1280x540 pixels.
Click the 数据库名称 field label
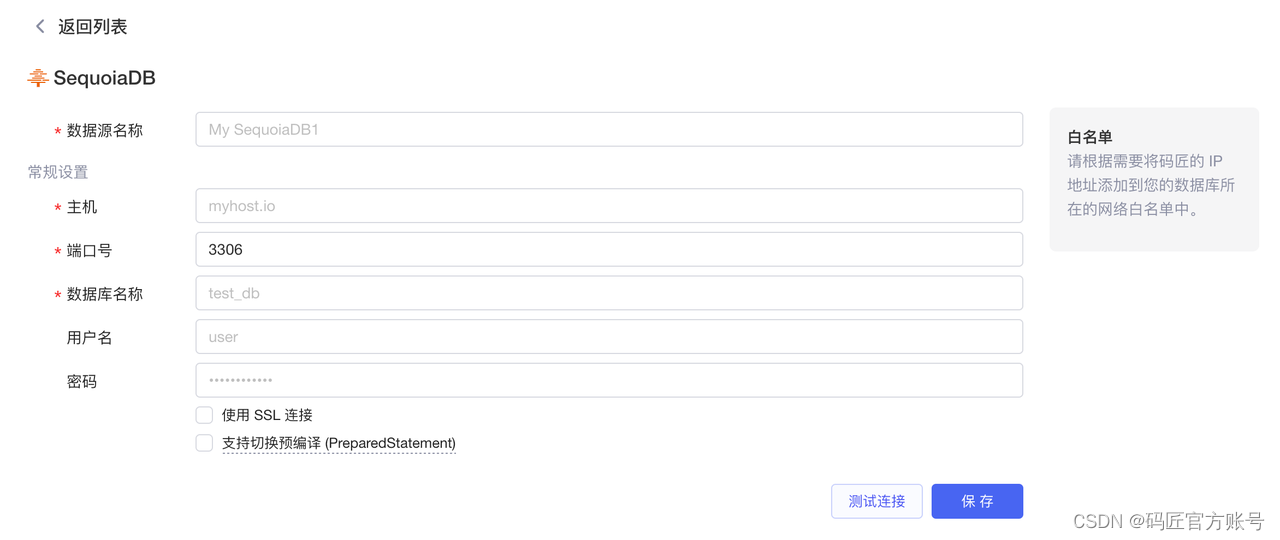pyautogui.click(x=105, y=294)
